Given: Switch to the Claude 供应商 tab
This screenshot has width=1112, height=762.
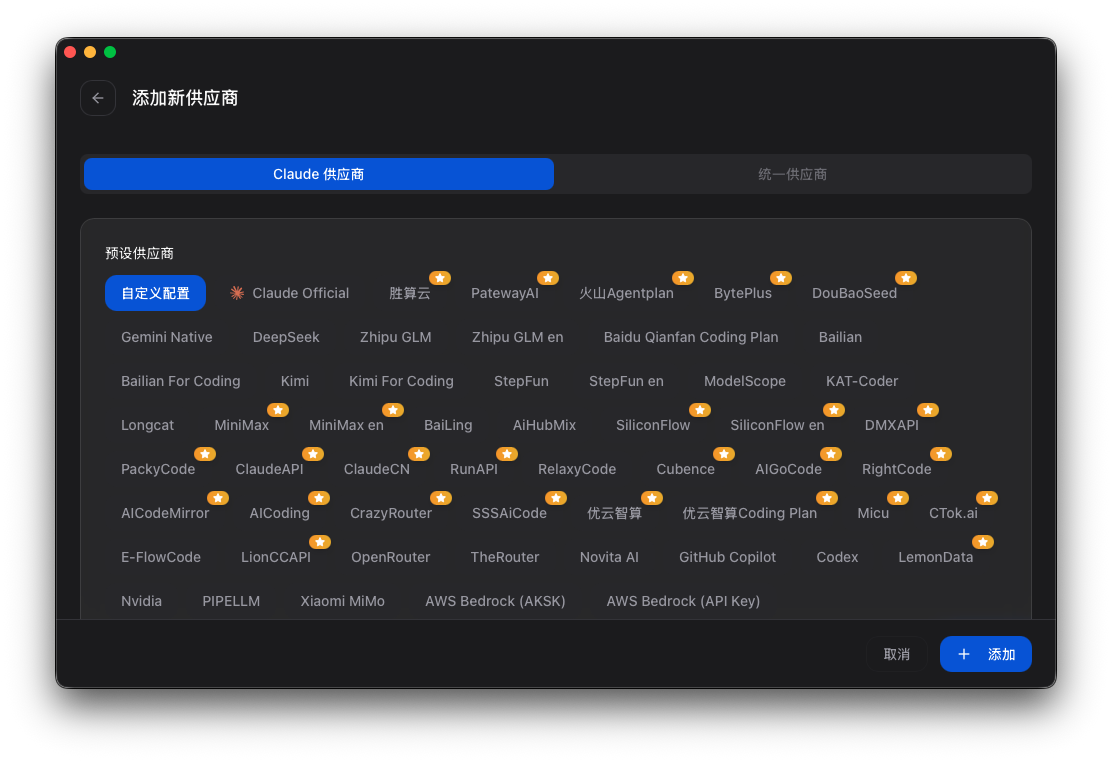Looking at the screenshot, I should (x=318, y=174).
